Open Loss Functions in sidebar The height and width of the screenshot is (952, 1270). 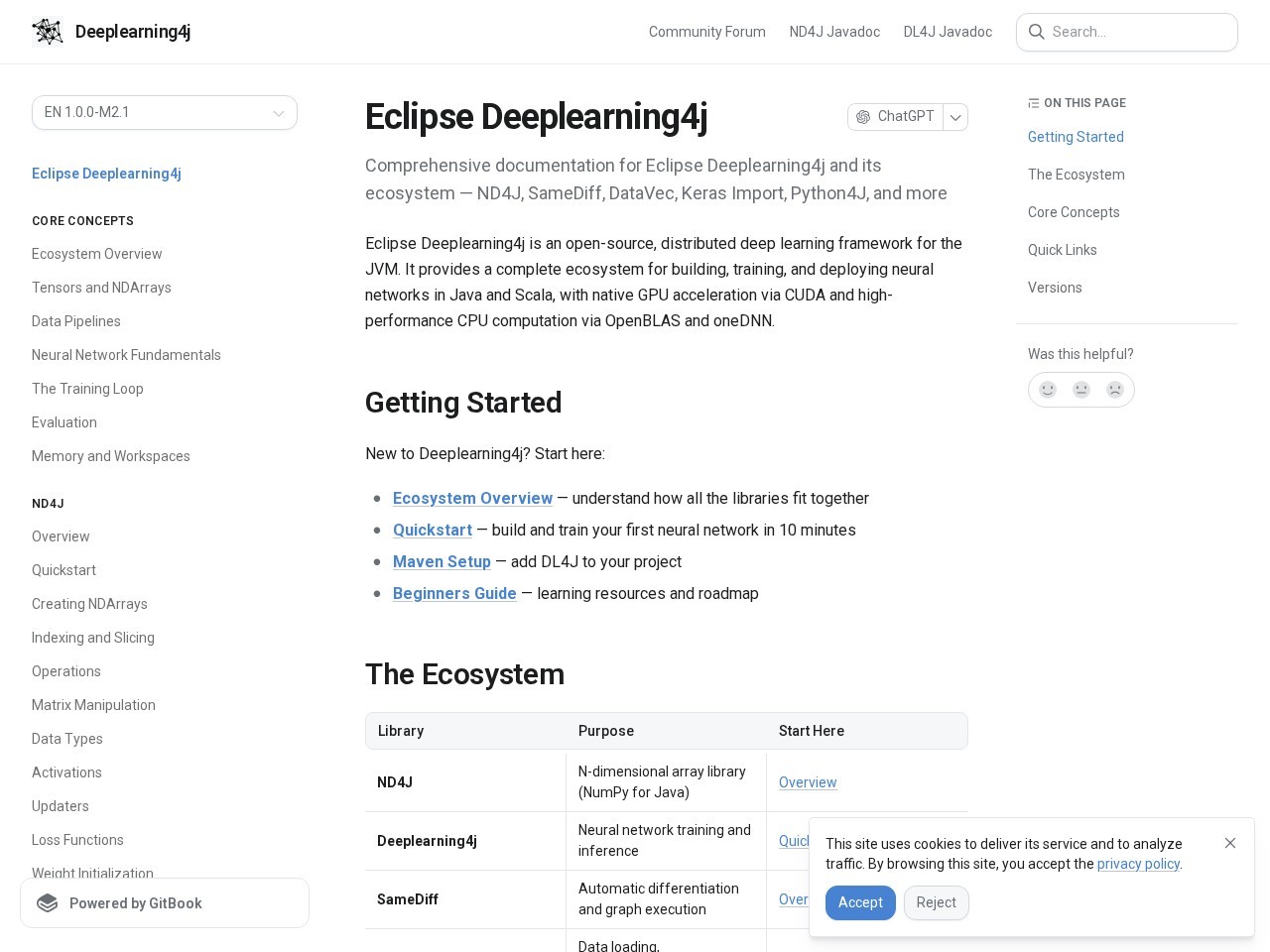coord(77,840)
